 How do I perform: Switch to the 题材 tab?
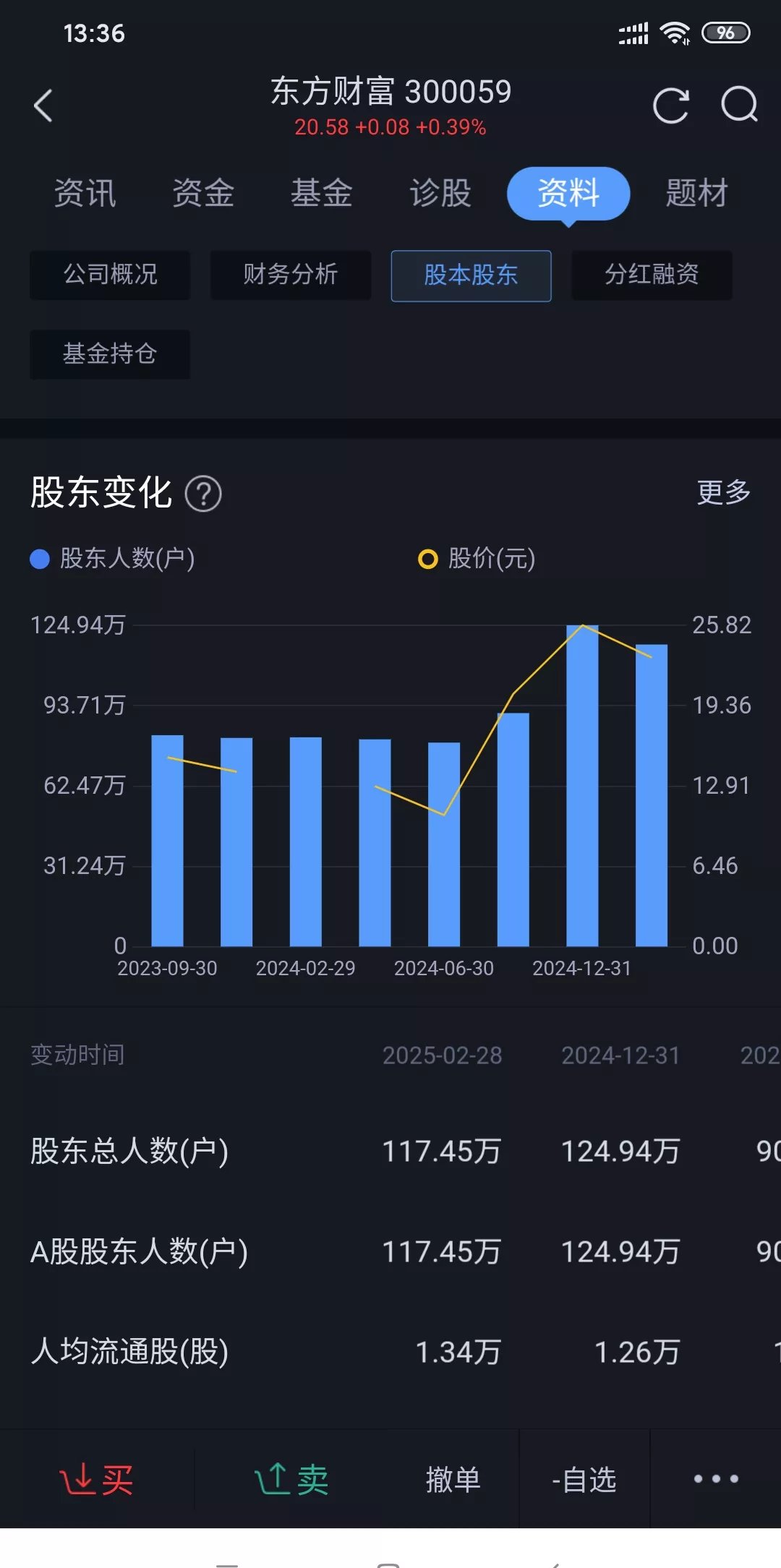point(696,193)
